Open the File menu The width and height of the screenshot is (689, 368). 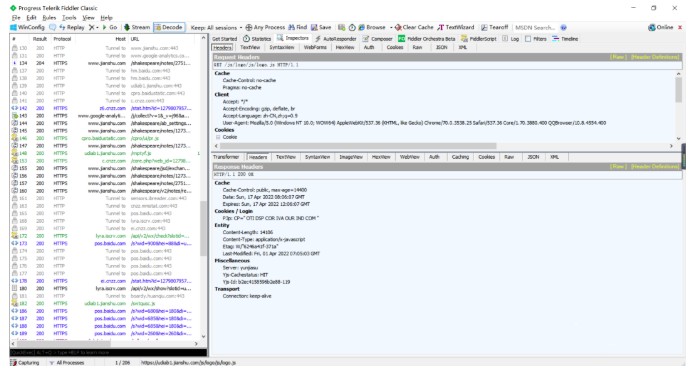point(16,18)
